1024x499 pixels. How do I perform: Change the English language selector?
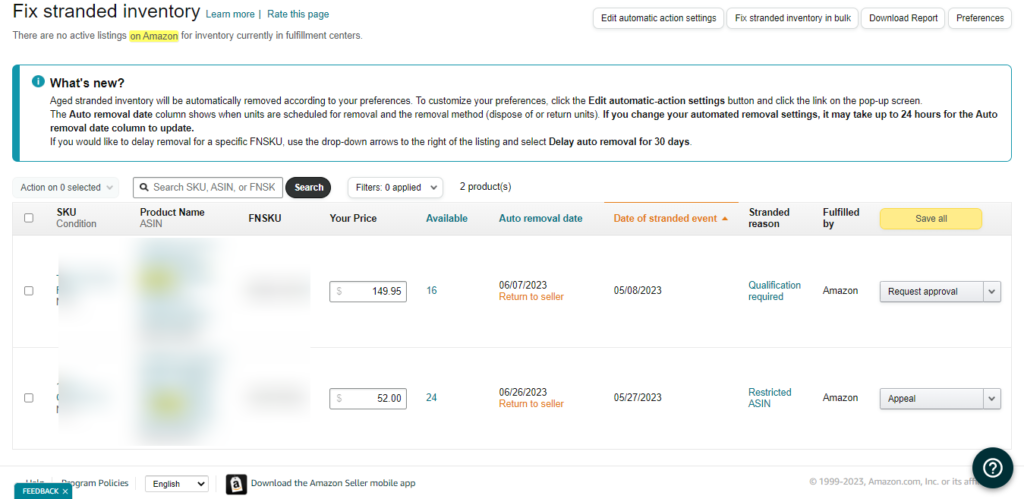click(177, 484)
